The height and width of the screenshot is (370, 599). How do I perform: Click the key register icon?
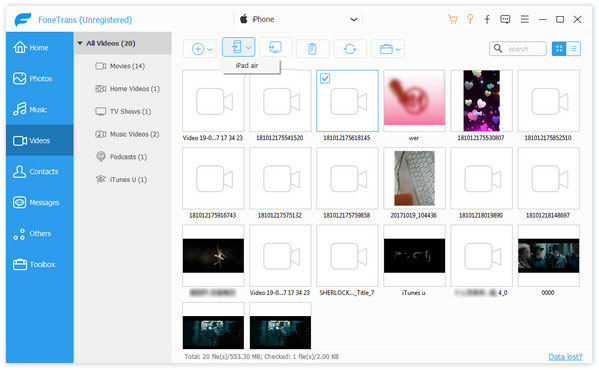coord(470,19)
